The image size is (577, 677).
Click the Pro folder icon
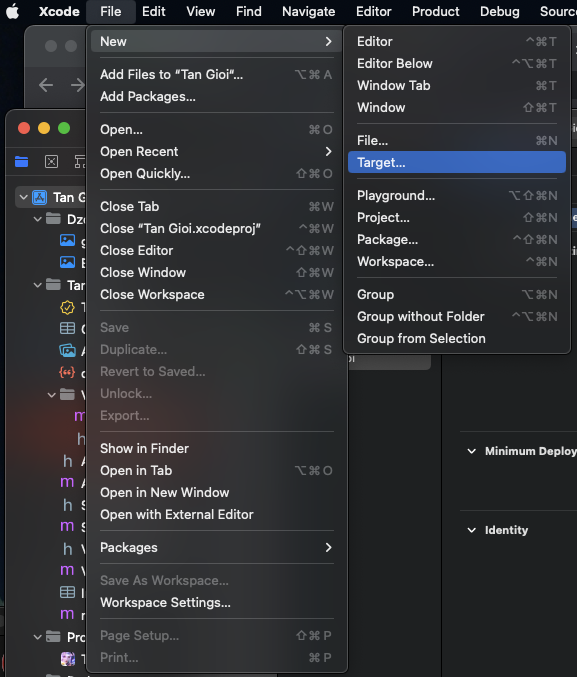[53, 636]
